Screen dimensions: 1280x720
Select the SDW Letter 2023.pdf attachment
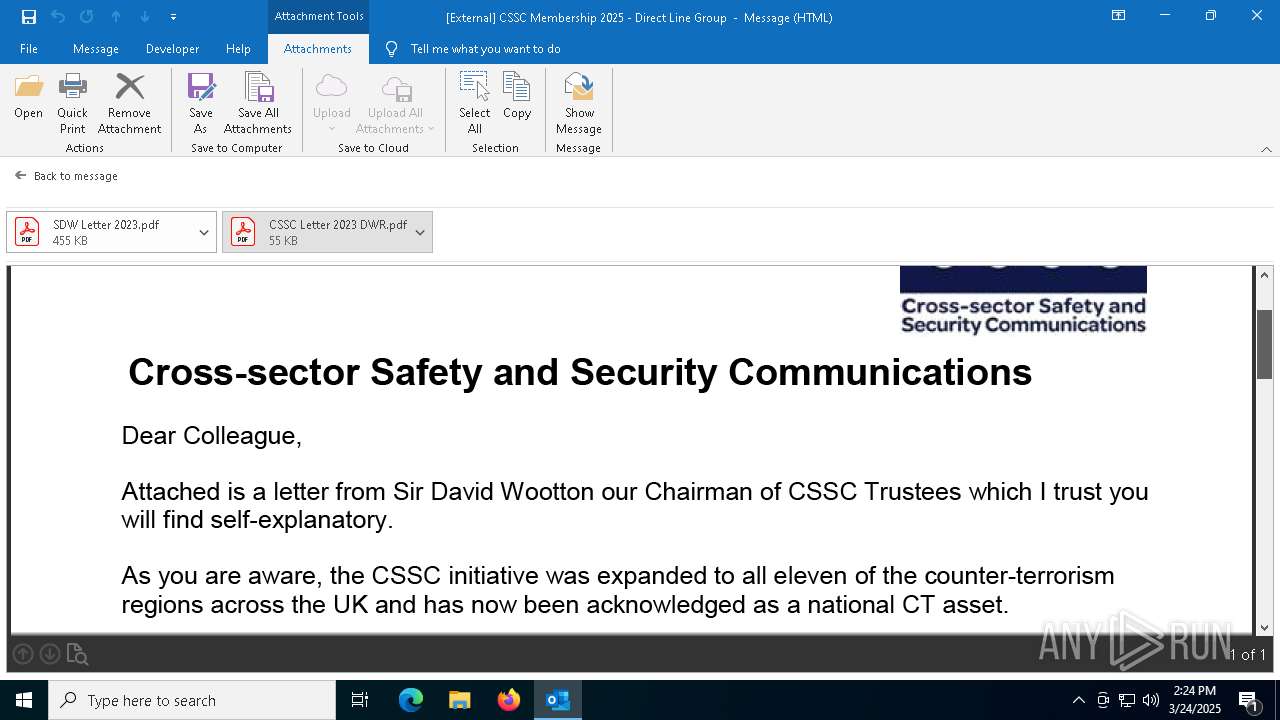101,232
